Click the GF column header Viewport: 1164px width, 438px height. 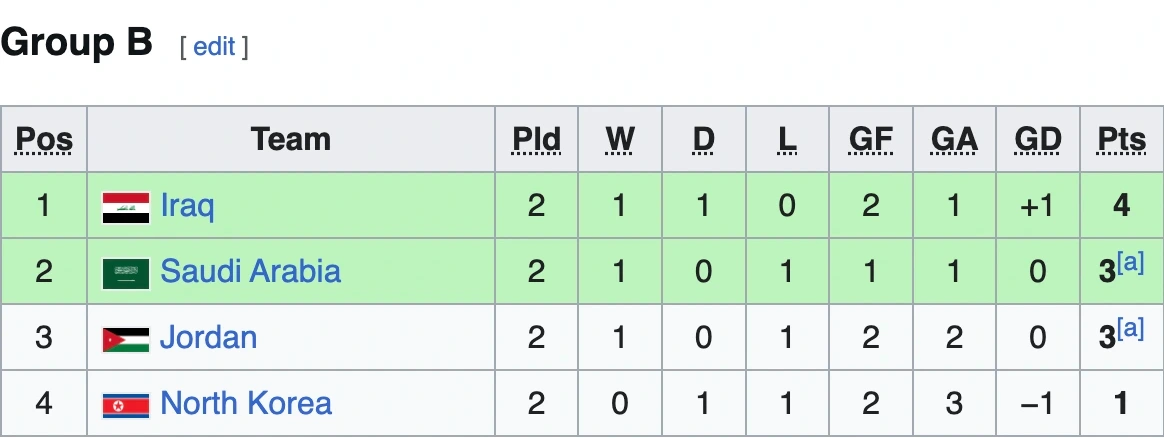tap(870, 139)
